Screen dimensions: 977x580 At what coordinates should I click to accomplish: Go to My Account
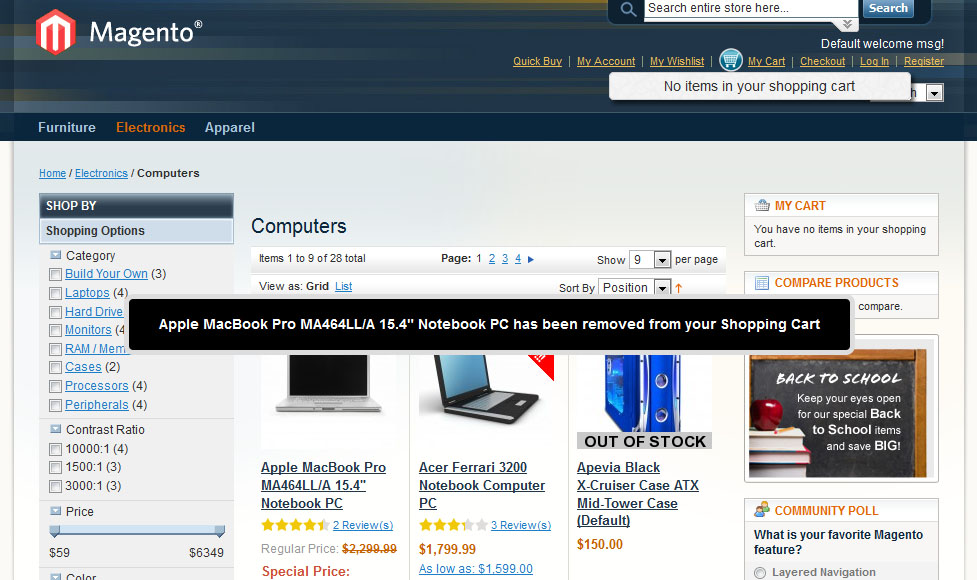(x=606, y=61)
